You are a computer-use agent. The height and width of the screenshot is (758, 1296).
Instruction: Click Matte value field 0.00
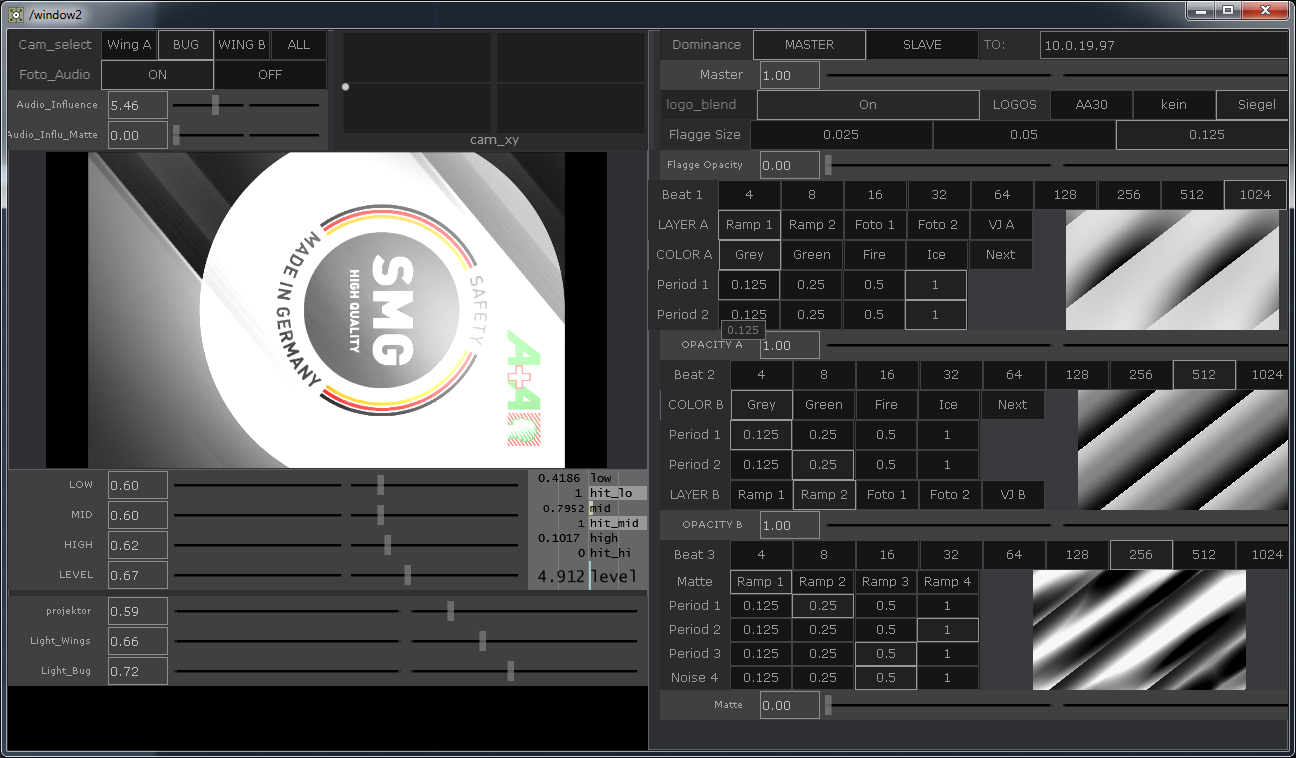790,705
